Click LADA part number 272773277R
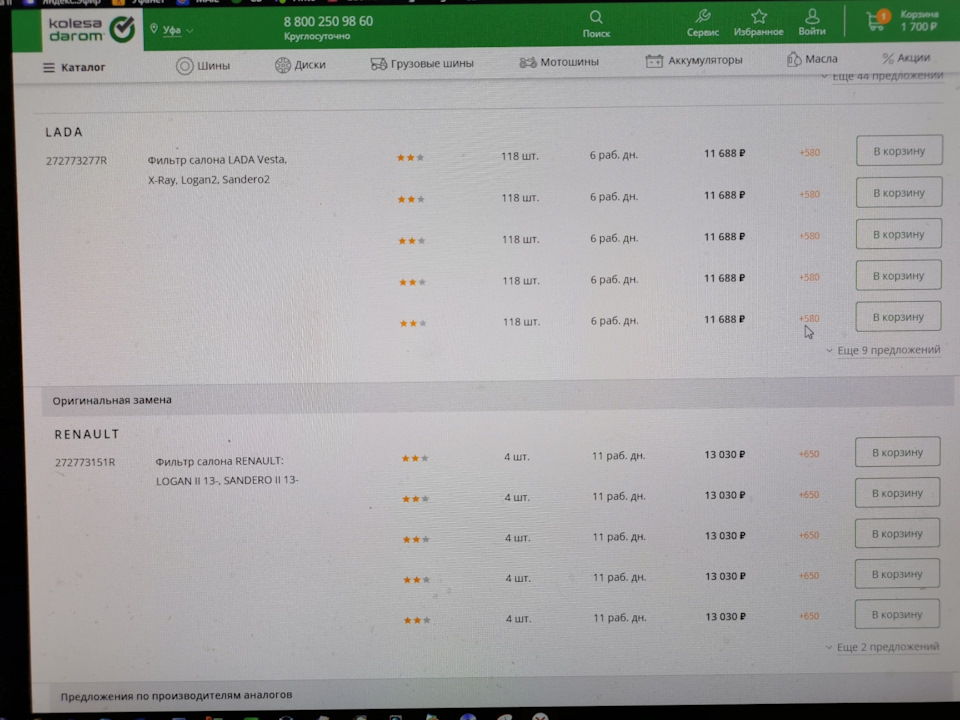This screenshot has width=960, height=720. point(77,161)
